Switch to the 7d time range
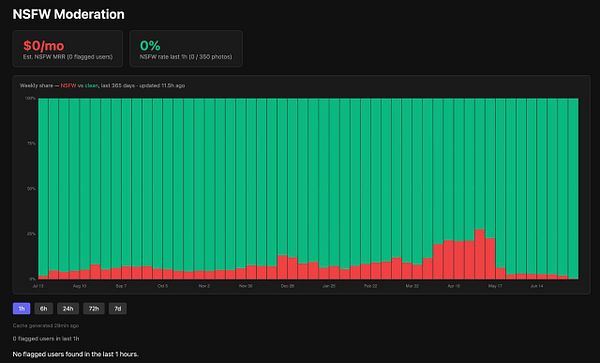Image resolution: width=600 pixels, height=363 pixels. (x=118, y=308)
